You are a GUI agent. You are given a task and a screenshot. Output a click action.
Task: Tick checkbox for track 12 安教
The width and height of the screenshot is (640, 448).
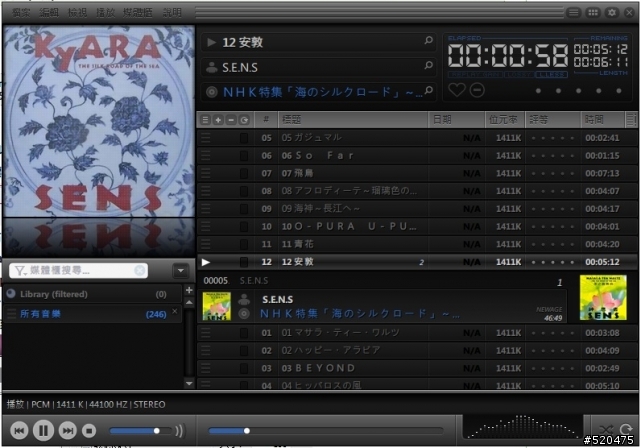click(x=244, y=262)
